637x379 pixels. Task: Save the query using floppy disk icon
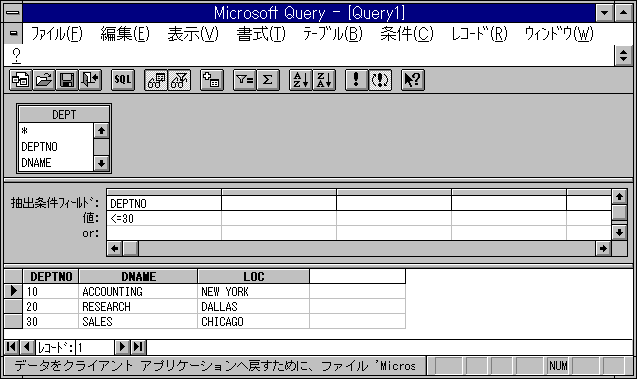click(x=67, y=80)
